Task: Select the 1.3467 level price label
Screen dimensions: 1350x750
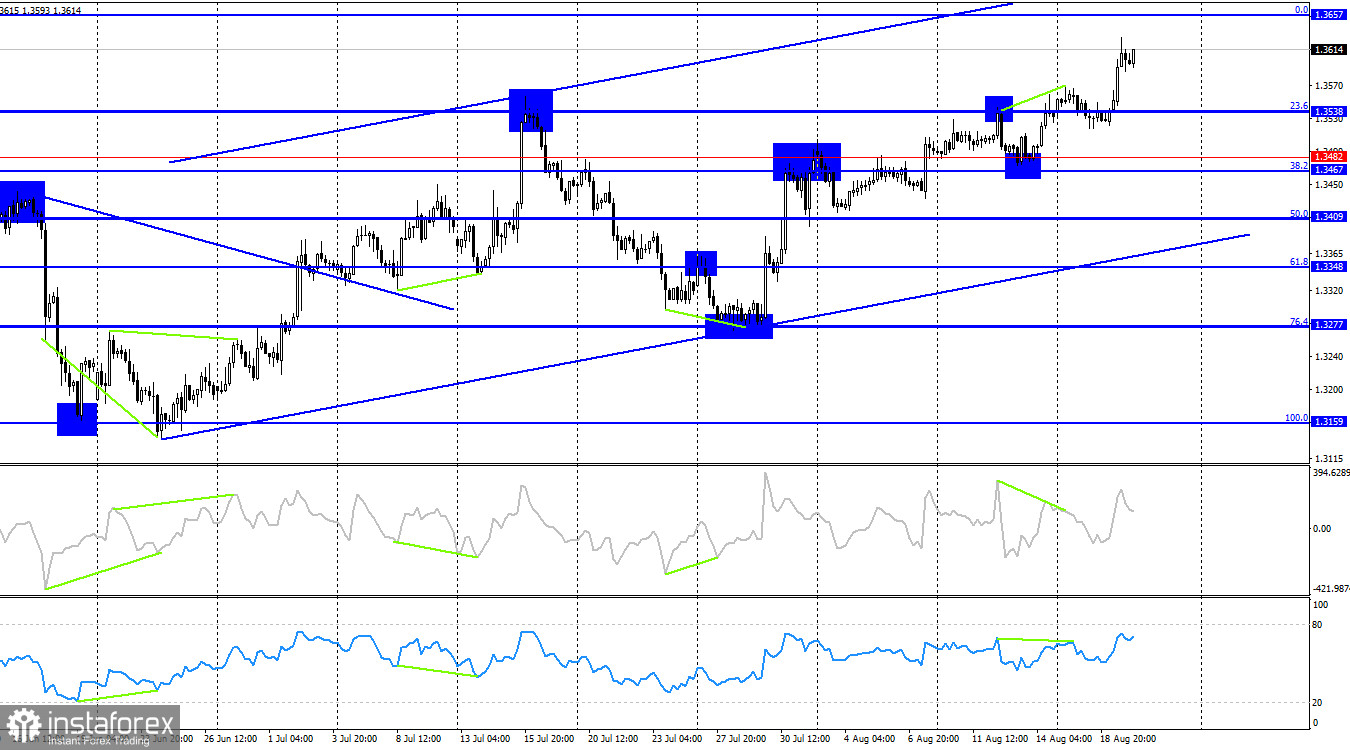Action: click(1329, 171)
